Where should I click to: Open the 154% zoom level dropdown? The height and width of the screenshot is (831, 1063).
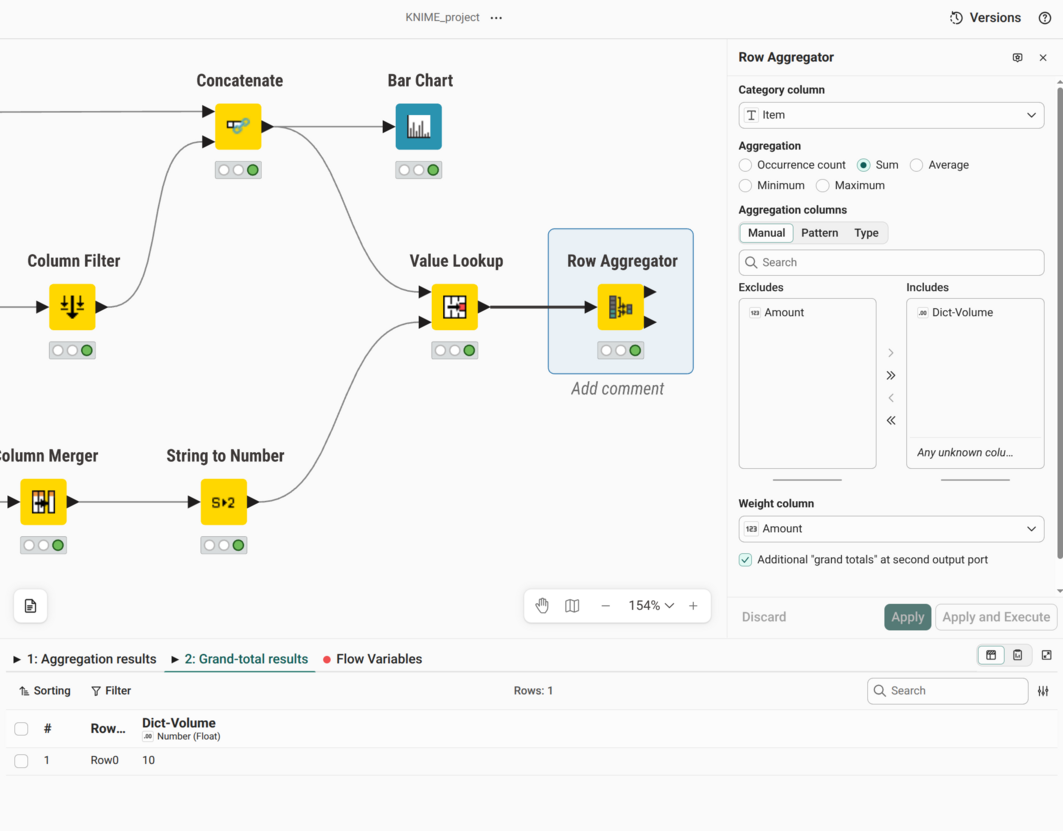point(651,605)
